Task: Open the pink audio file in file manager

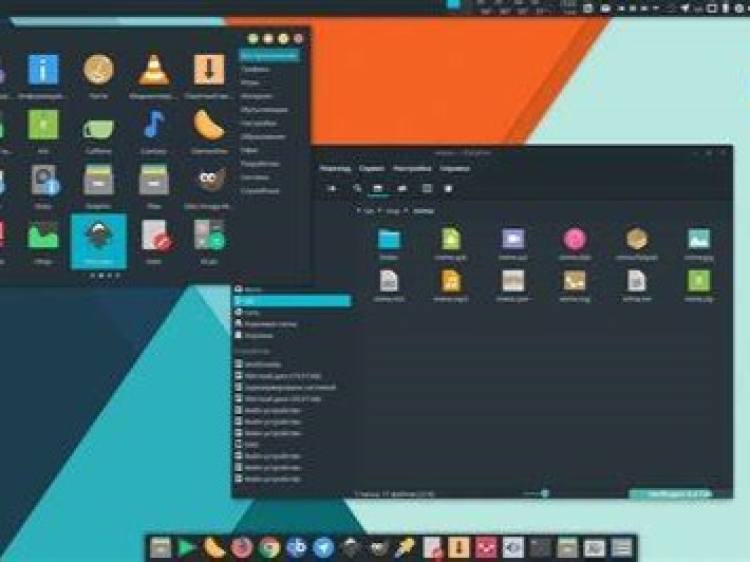Action: click(574, 239)
